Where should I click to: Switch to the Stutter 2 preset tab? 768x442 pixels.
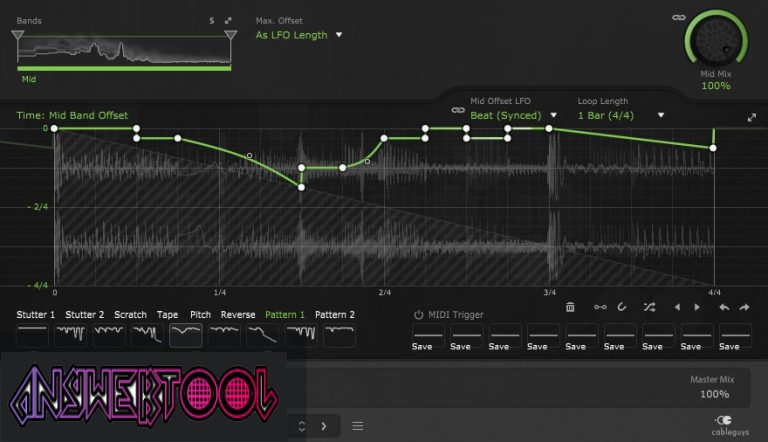point(85,315)
